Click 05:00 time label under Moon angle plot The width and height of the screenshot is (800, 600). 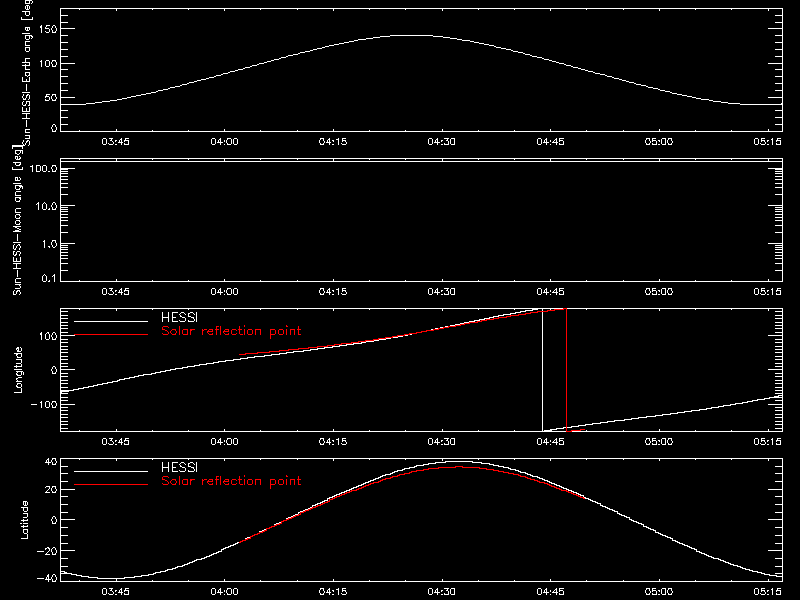point(659,292)
